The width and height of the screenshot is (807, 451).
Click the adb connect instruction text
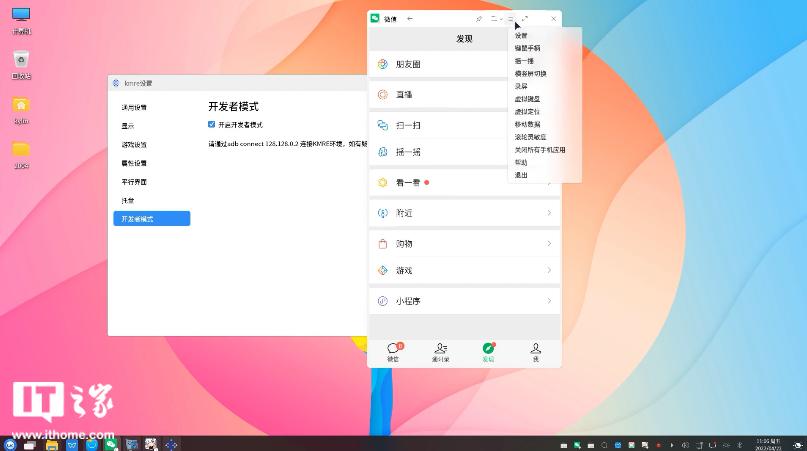(x=287, y=144)
